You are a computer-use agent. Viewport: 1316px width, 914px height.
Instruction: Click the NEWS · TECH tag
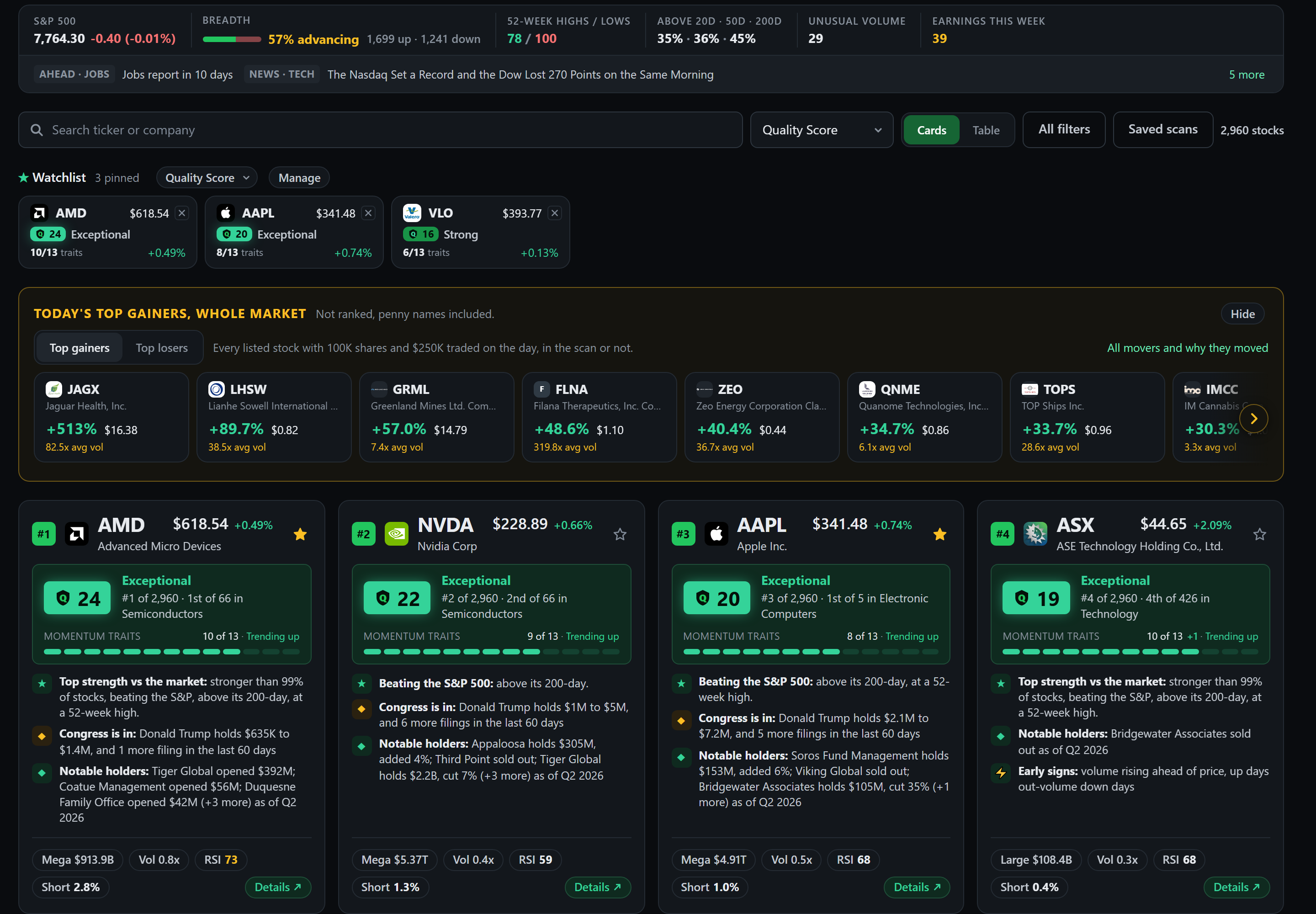(x=281, y=74)
